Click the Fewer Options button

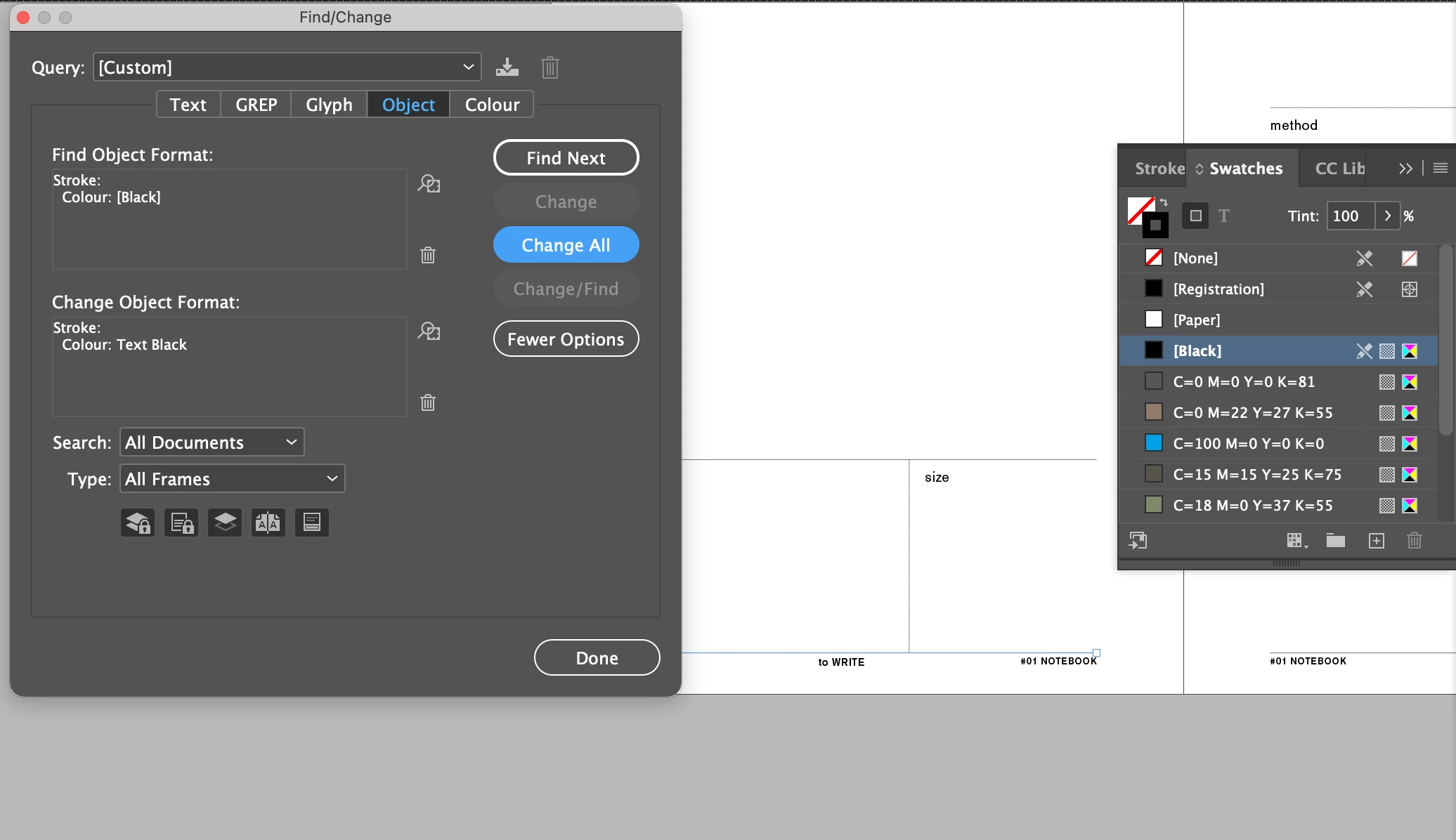coord(566,339)
